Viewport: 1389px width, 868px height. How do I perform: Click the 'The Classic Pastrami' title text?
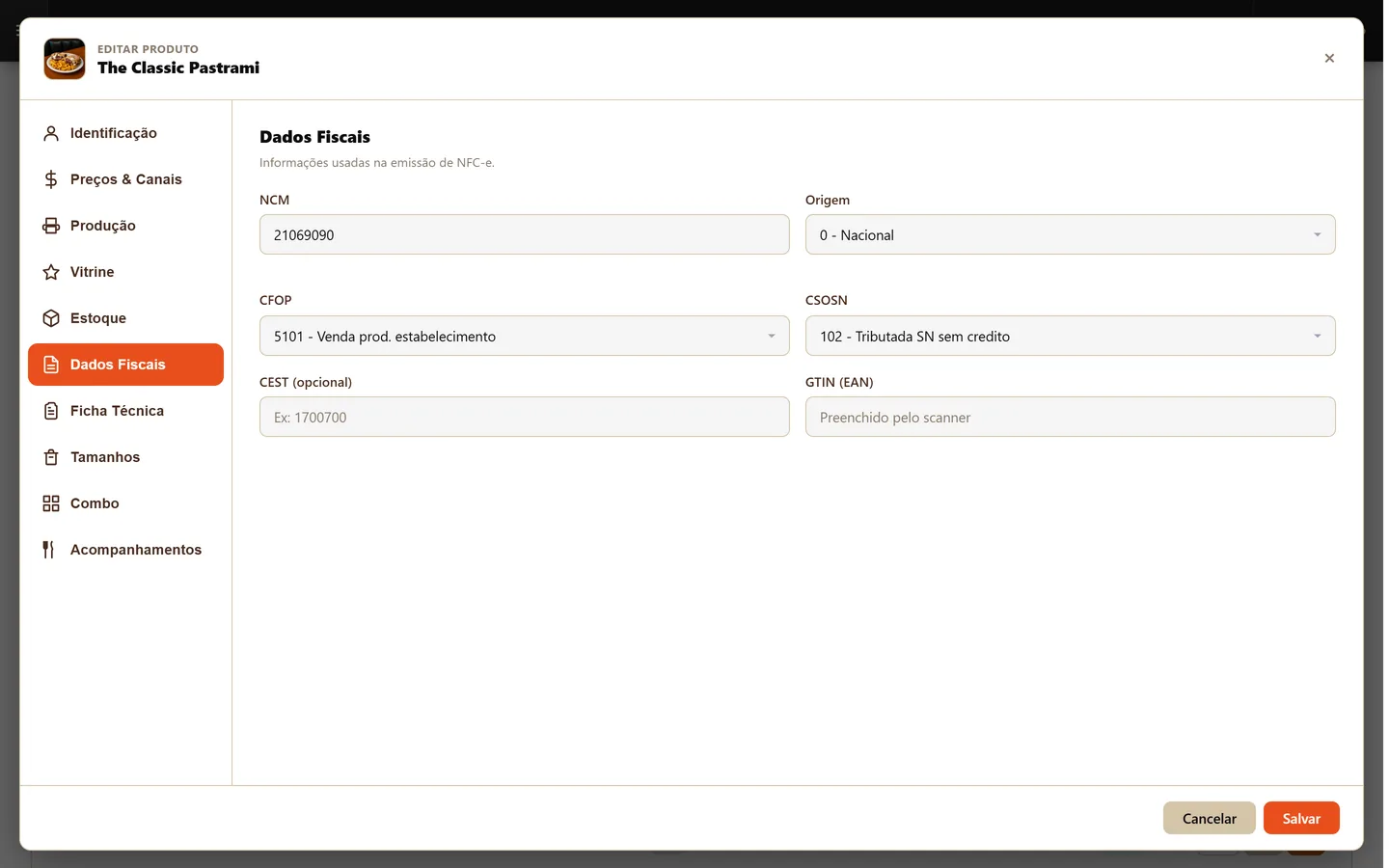(178, 68)
